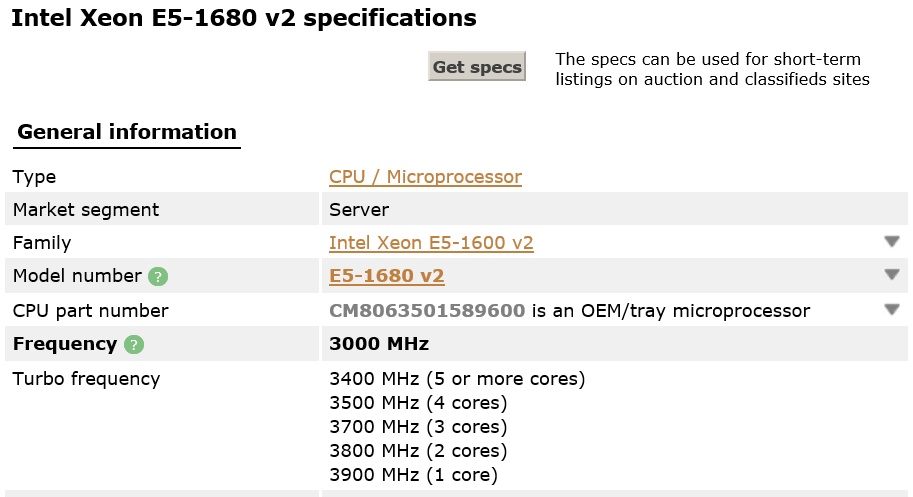This screenshot has width=913, height=497.
Task: Click the 3400 MHz (5 or more cores) entry
Action: (x=457, y=379)
